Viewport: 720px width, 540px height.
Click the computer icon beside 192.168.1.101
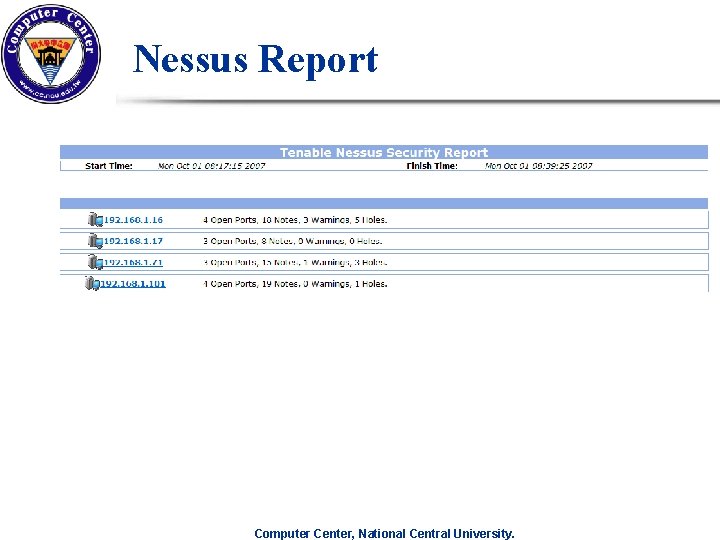click(92, 283)
